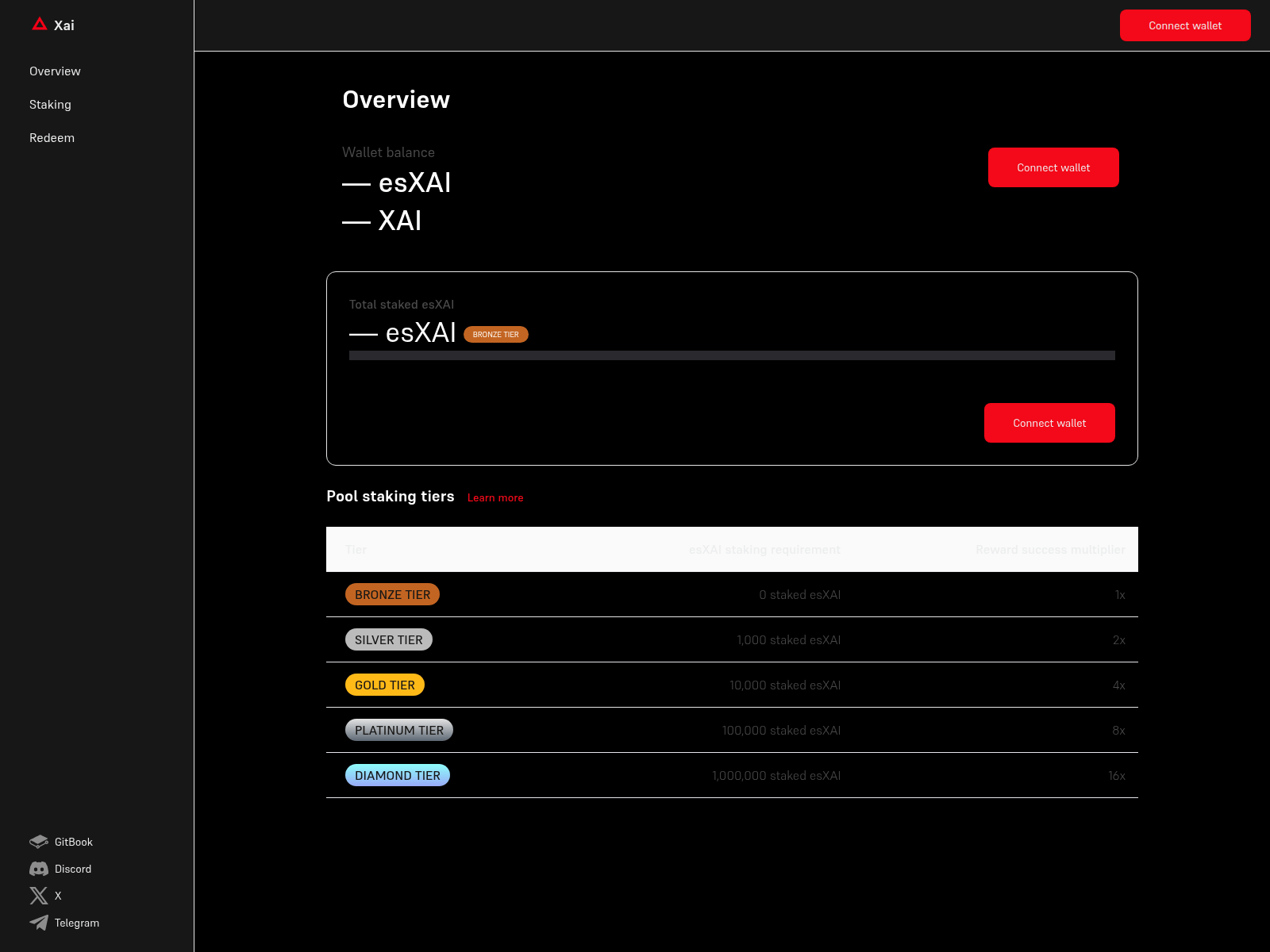The height and width of the screenshot is (952, 1270).
Task: Click Connect wallet in the top bar
Action: pyautogui.click(x=1184, y=25)
